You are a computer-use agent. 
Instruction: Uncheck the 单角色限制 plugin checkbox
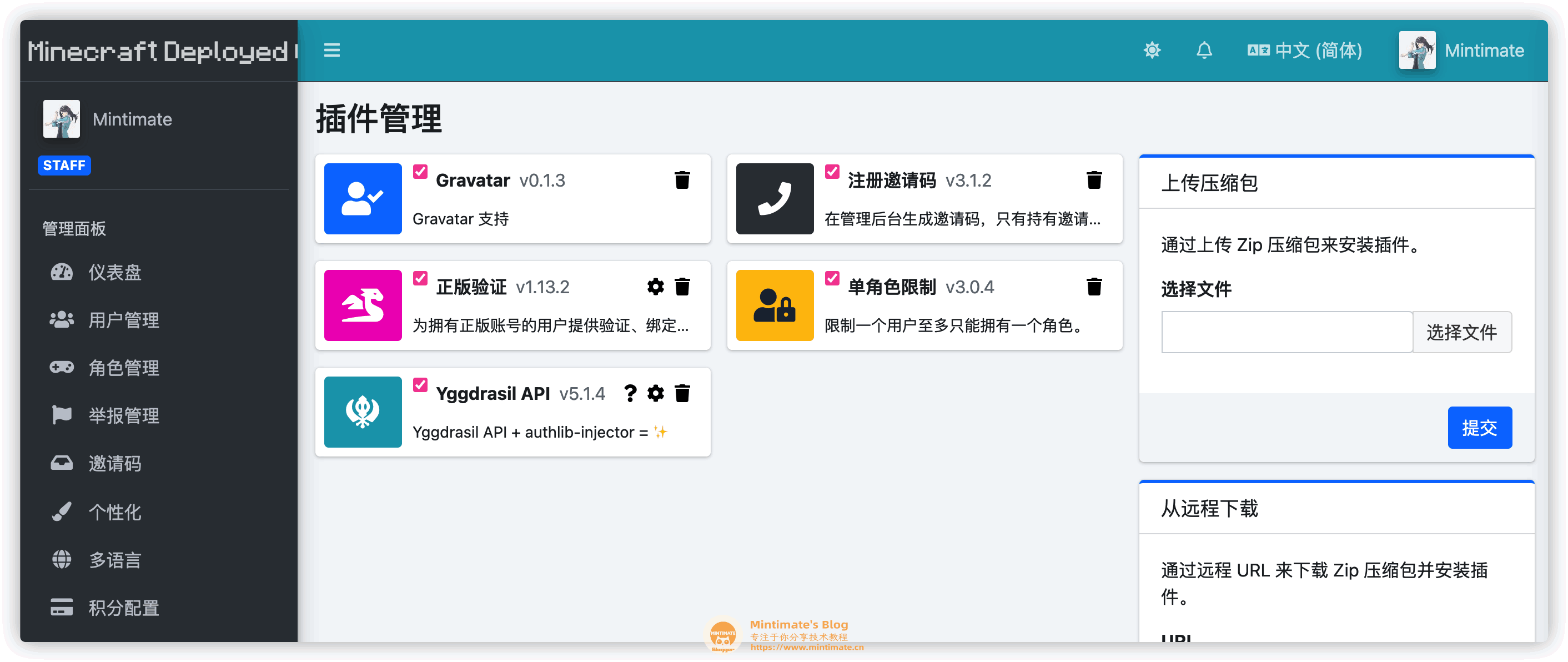coord(832,278)
